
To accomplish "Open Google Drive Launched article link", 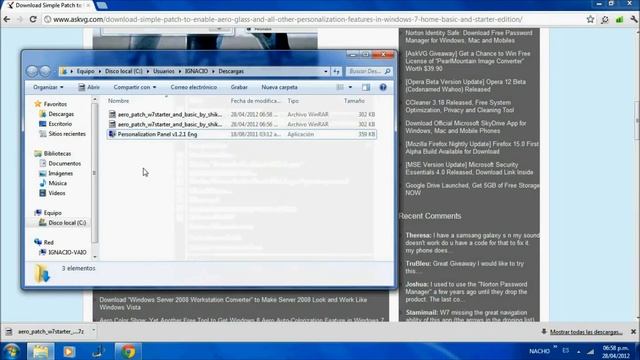I will point(472,189).
